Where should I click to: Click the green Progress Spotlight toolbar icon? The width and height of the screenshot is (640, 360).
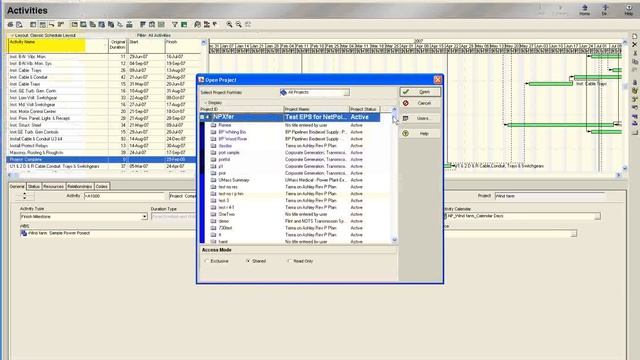coord(184,24)
